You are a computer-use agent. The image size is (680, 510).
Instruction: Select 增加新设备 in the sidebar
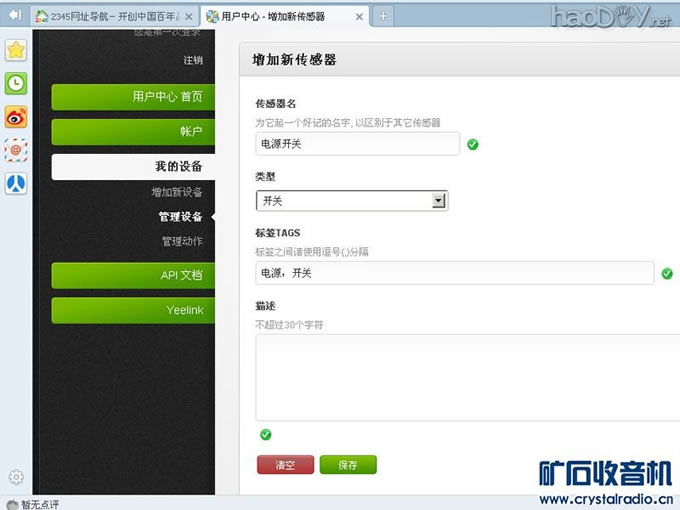pos(177,192)
